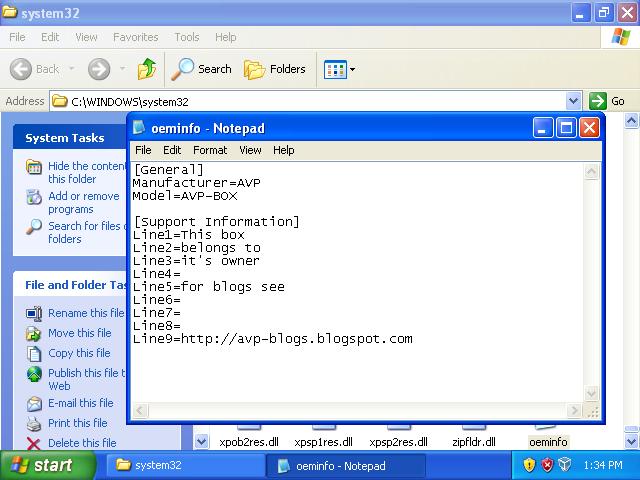Expand the Address bar dropdown

click(573, 101)
